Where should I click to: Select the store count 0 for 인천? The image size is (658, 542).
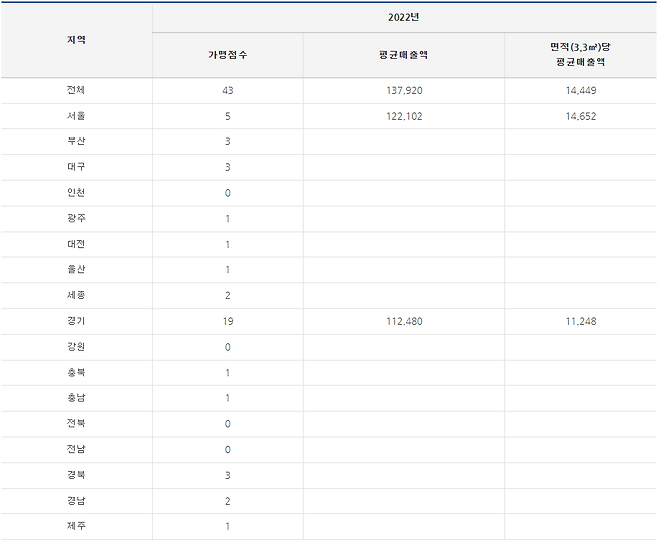228,193
